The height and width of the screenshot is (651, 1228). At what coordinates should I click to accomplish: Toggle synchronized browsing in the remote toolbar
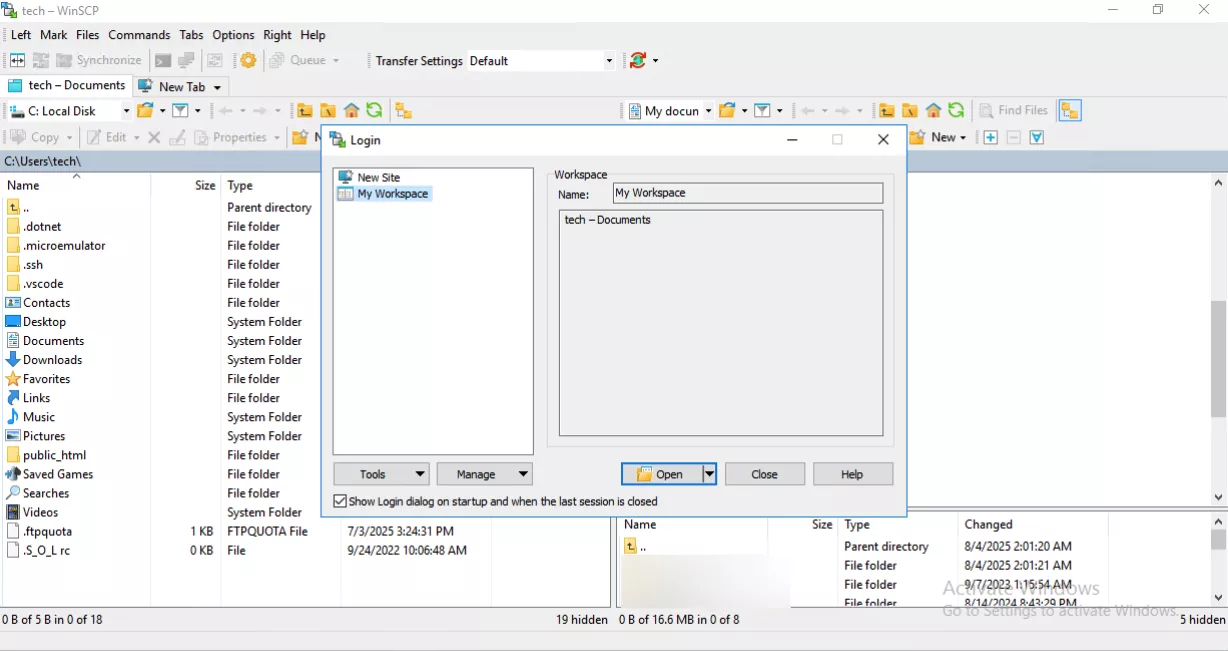click(x=1069, y=110)
